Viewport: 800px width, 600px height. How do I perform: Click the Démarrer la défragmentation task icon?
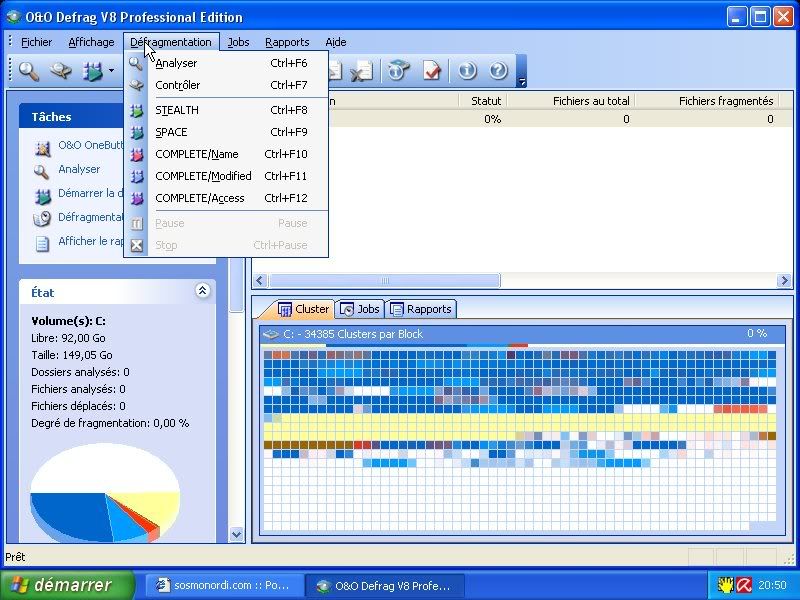(x=42, y=195)
